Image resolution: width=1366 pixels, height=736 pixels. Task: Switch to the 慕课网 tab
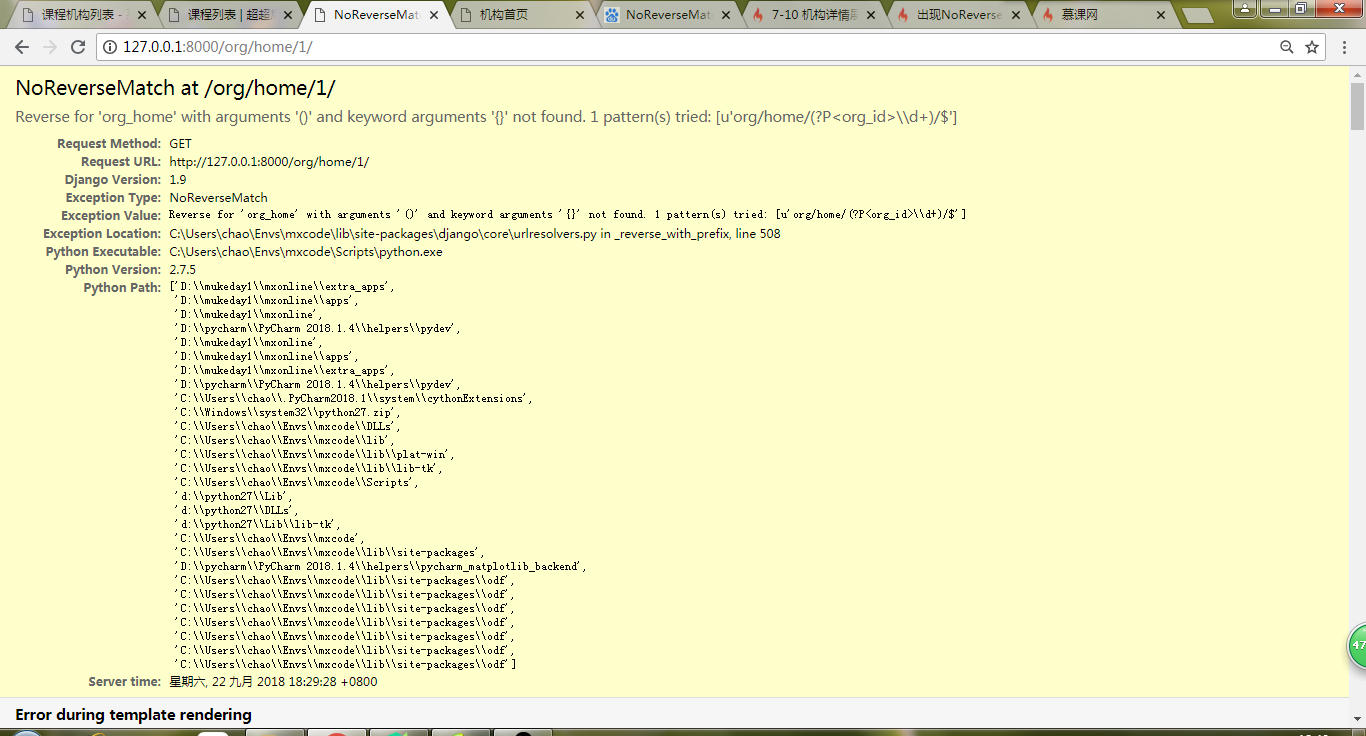coord(1105,16)
